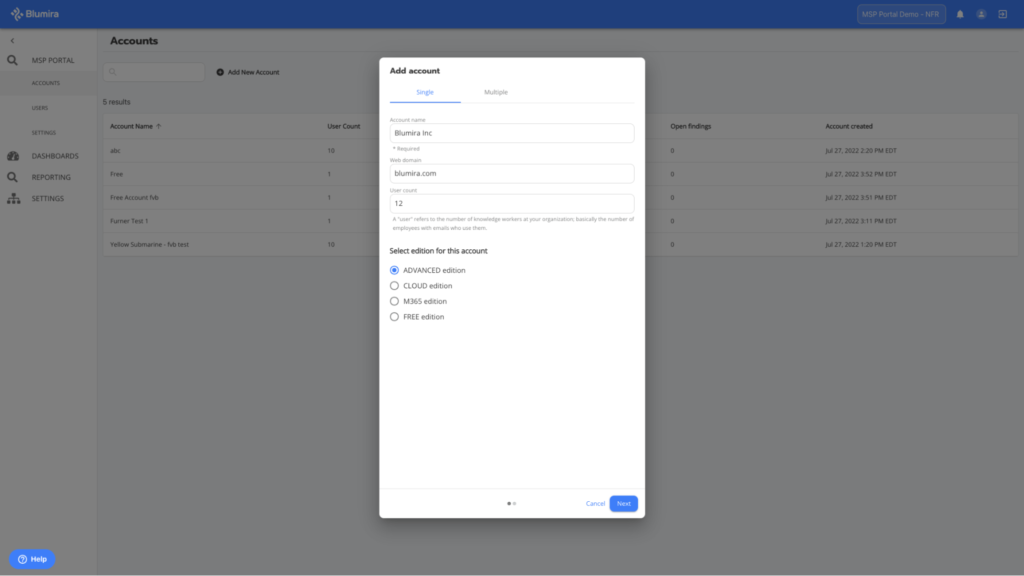The width and height of the screenshot is (1024, 576).
Task: Click the notifications bell icon
Action: [958, 13]
